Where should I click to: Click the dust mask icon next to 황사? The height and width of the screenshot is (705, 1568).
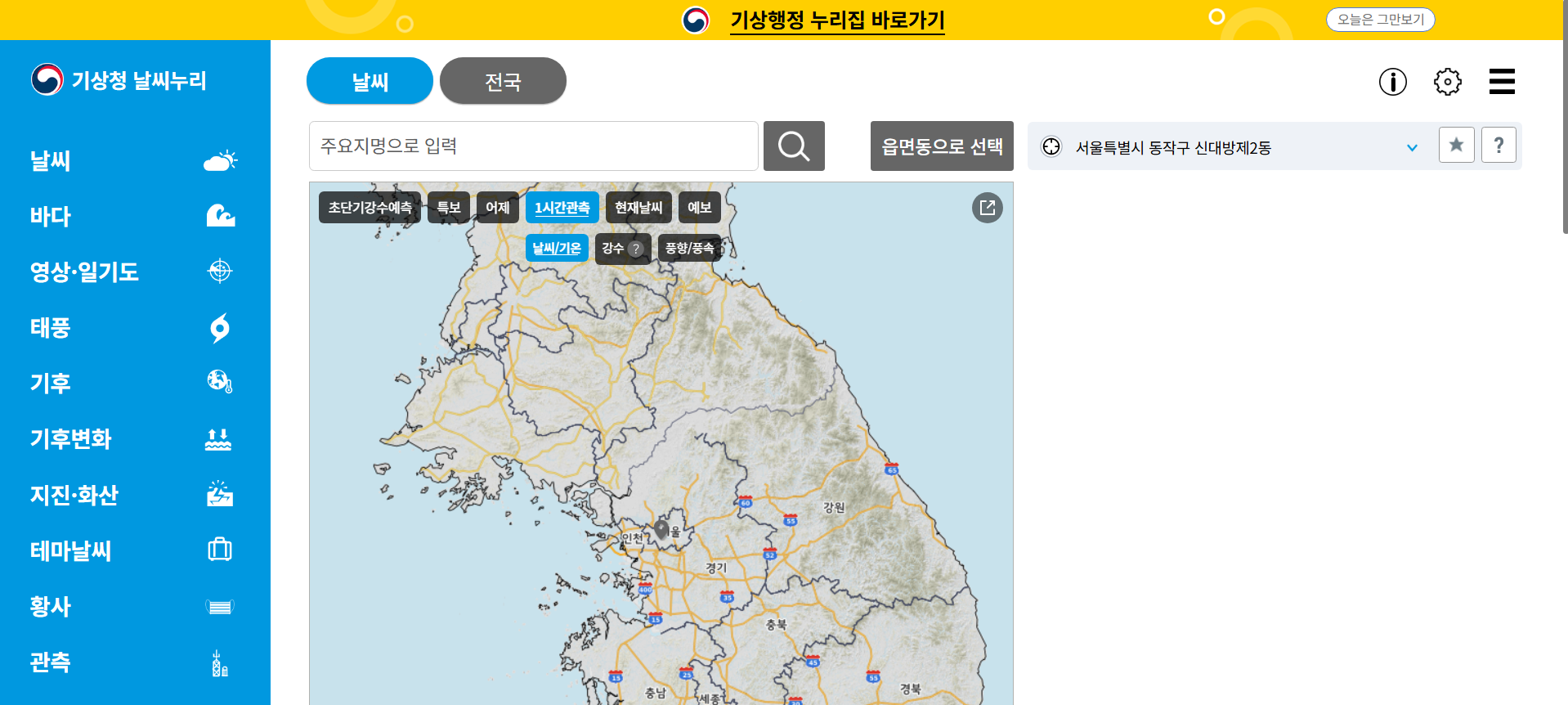click(220, 607)
